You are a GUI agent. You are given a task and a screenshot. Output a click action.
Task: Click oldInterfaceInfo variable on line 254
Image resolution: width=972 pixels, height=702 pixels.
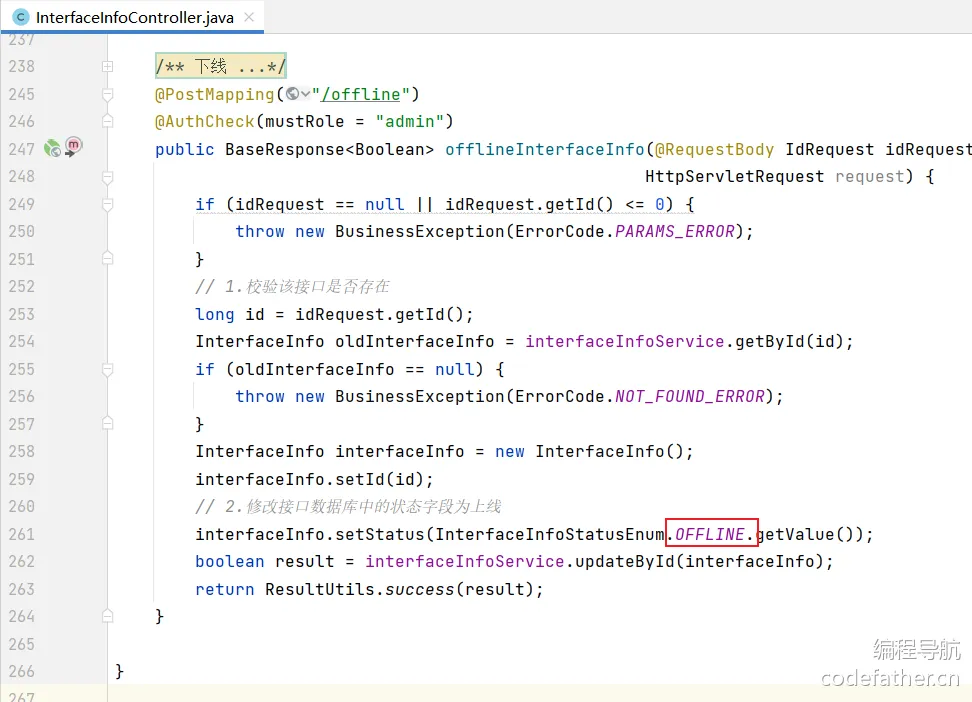click(415, 342)
